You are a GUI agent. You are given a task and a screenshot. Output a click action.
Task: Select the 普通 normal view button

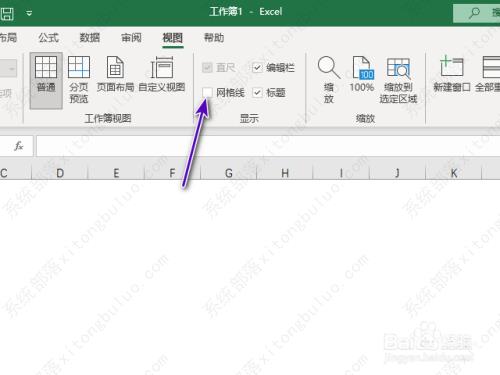click(46, 81)
